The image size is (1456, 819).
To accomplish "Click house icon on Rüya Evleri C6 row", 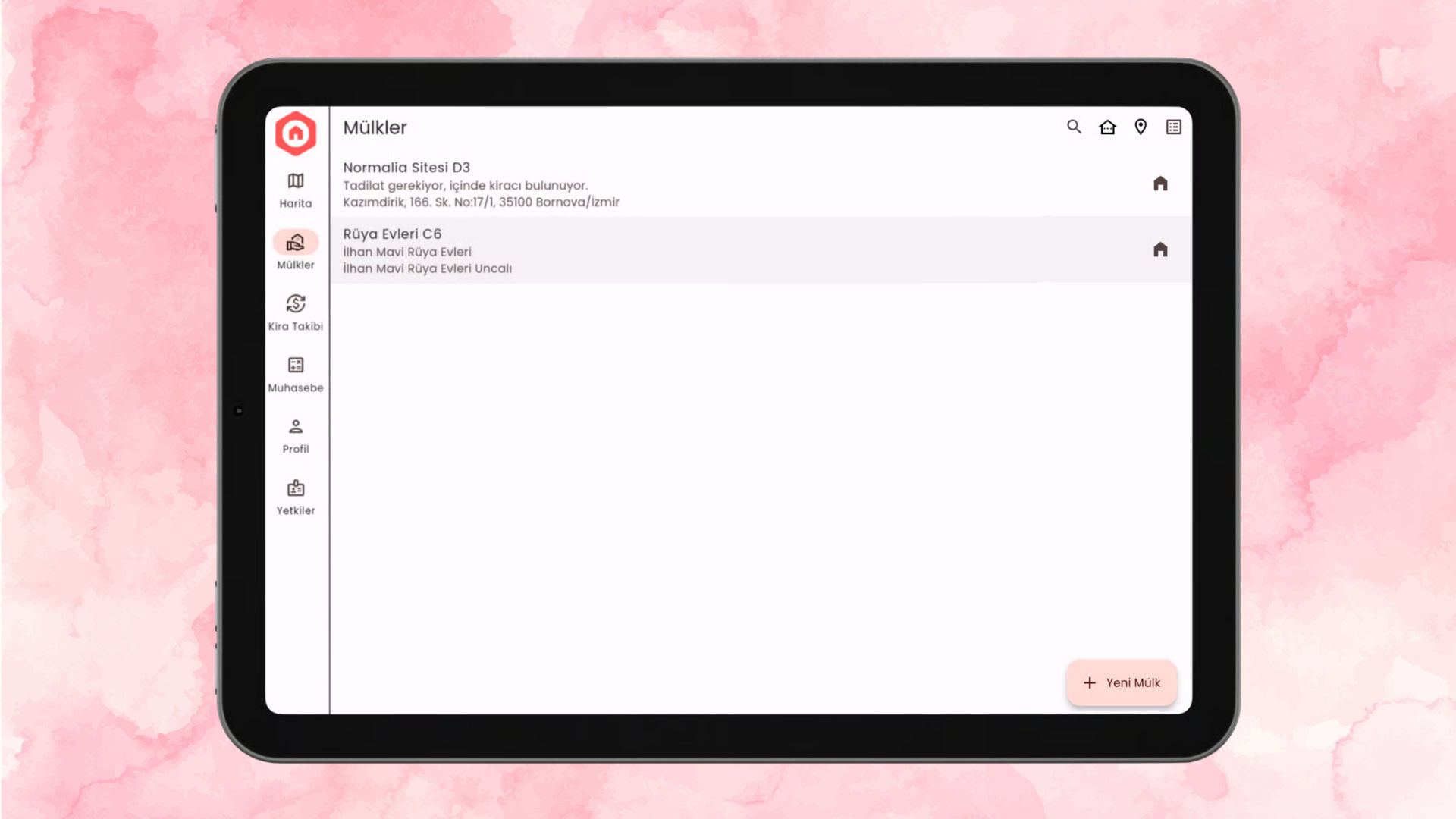I will [x=1160, y=249].
